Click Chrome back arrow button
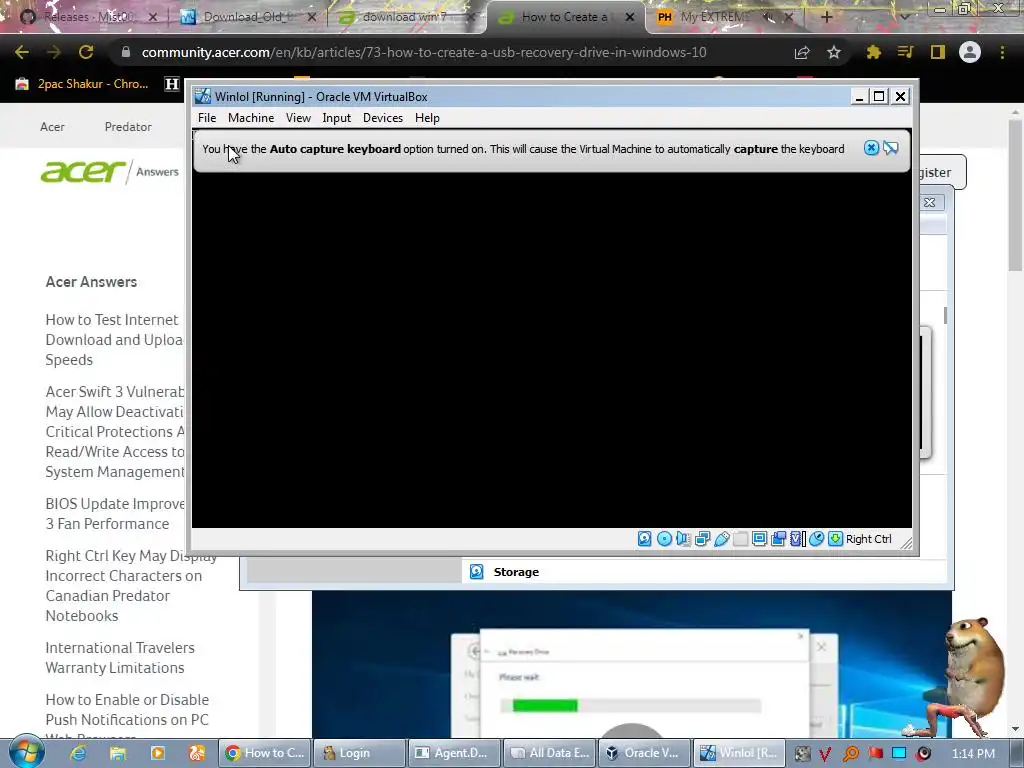Viewport: 1024px width, 768px height. click(x=22, y=52)
